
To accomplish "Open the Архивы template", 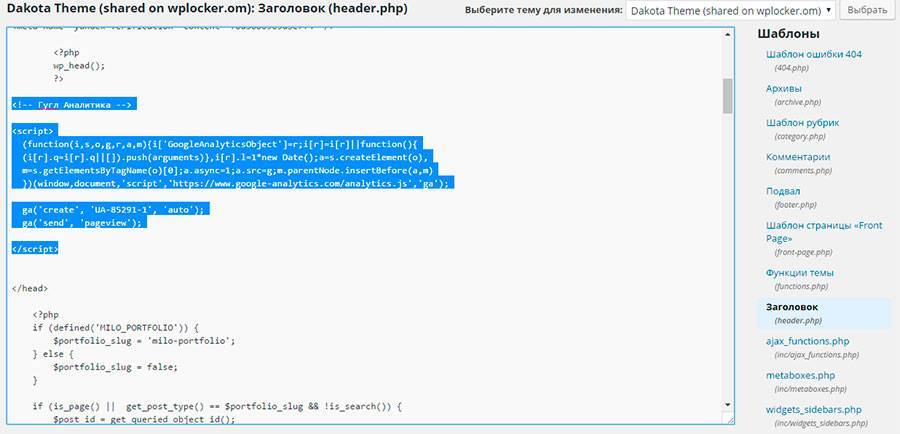I will [783, 88].
